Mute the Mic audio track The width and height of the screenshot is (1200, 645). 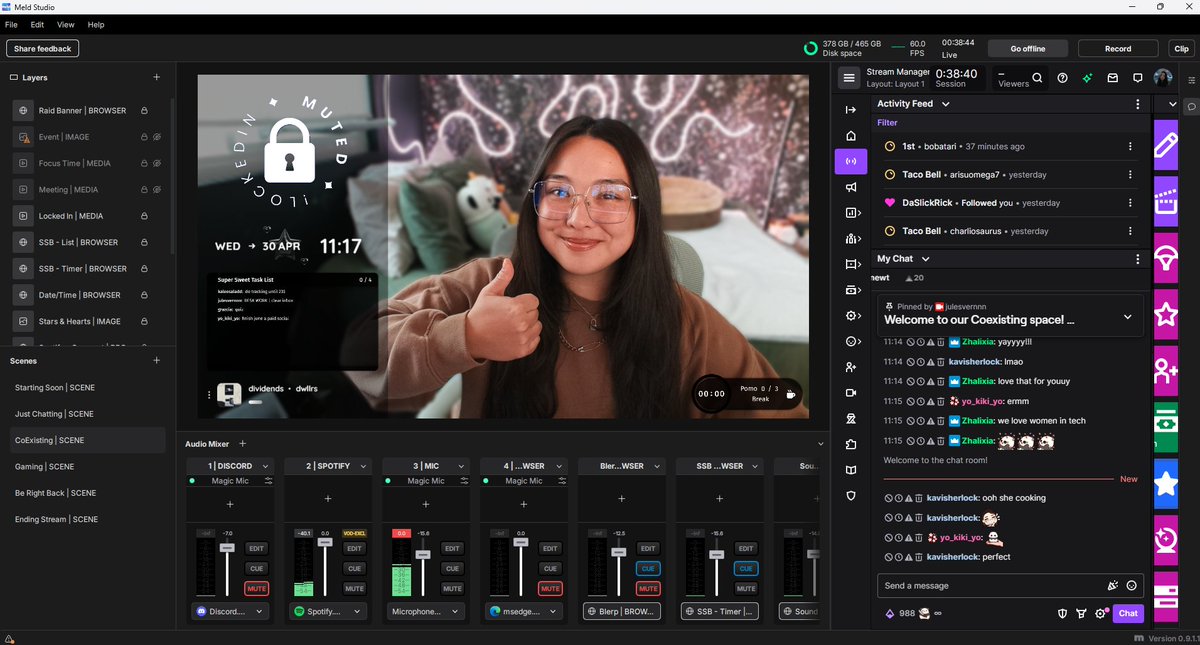point(452,588)
